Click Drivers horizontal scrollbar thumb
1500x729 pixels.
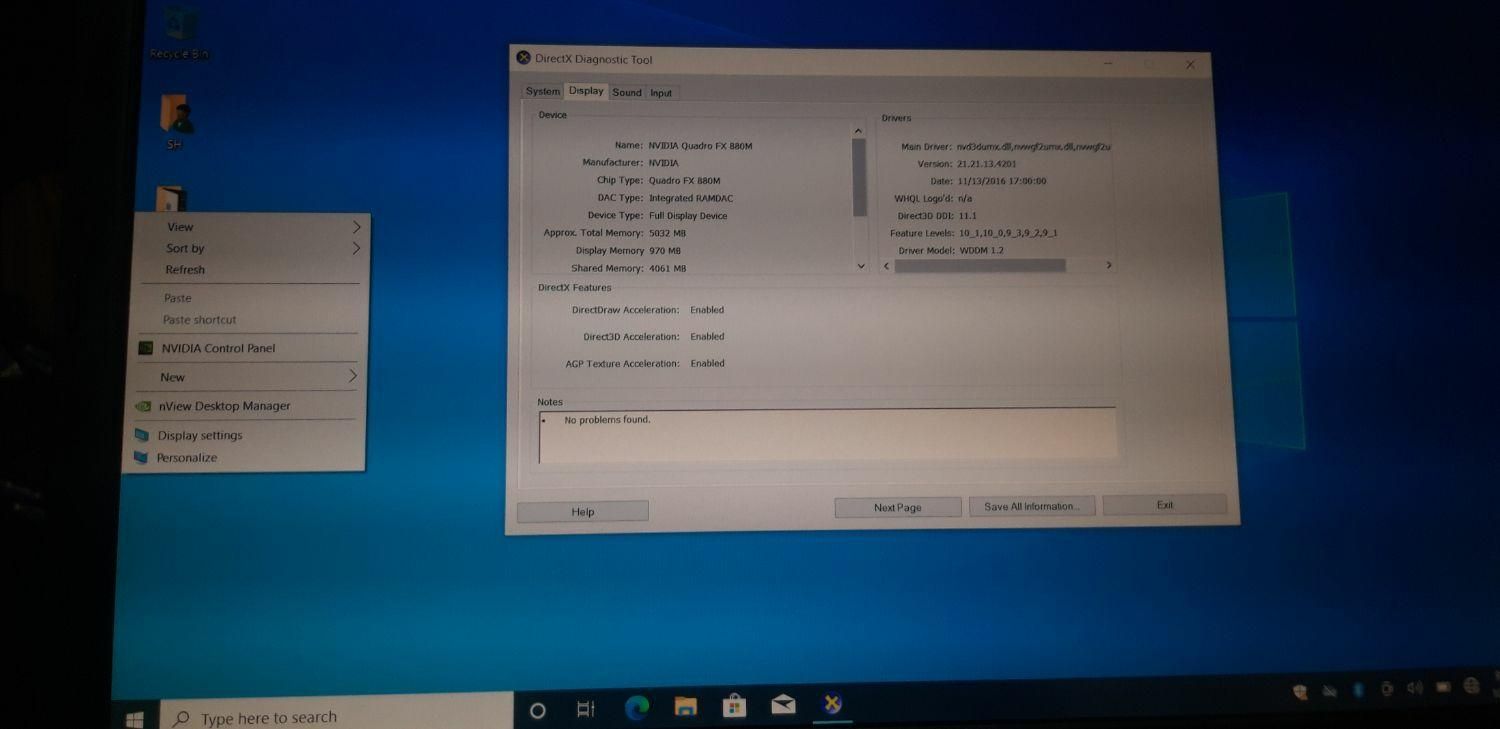980,266
